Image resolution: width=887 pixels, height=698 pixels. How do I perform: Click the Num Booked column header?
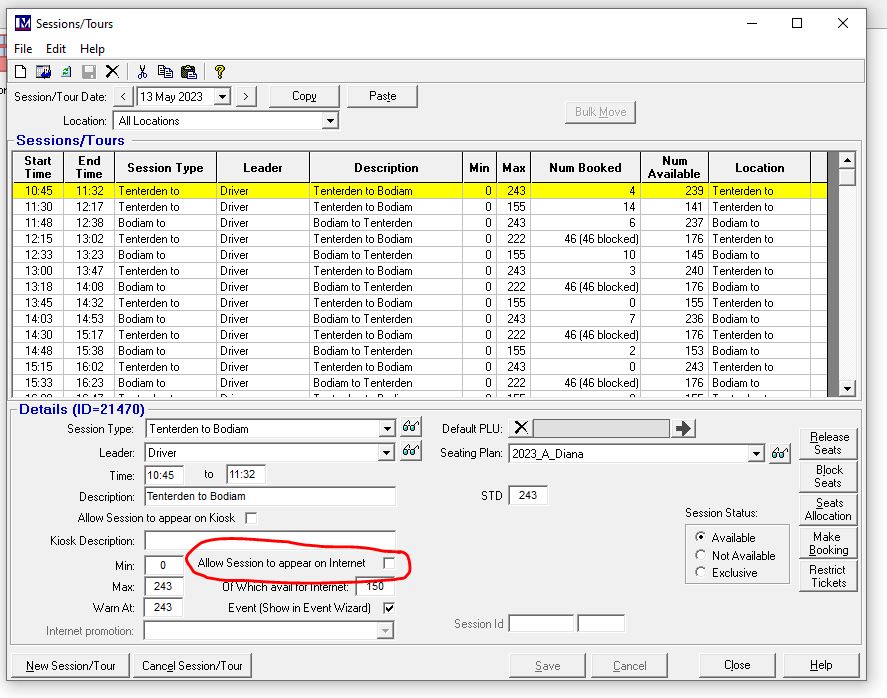click(585, 167)
